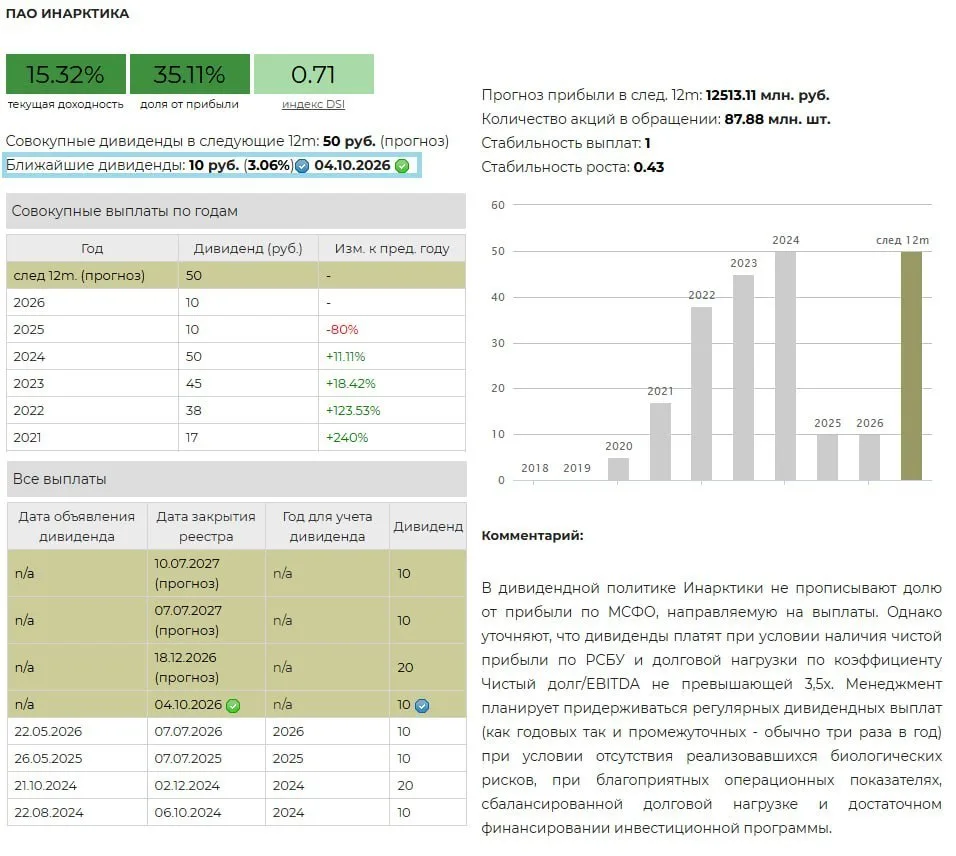
Task: Click dividend value 17 for 2021
Action: pyautogui.click(x=192, y=438)
